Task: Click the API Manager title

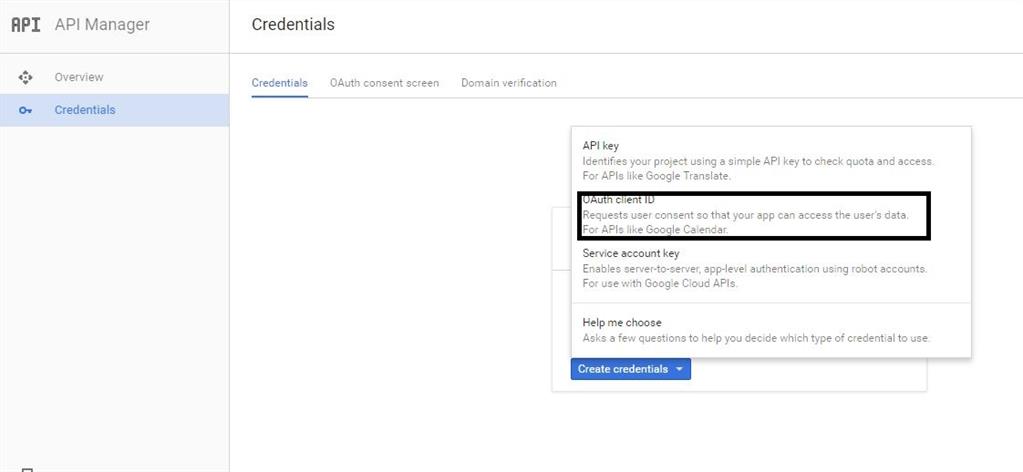Action: (102, 25)
